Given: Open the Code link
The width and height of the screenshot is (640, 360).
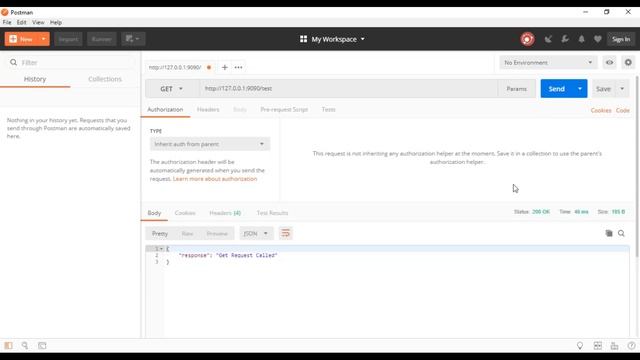Looking at the screenshot, I should [622, 110].
